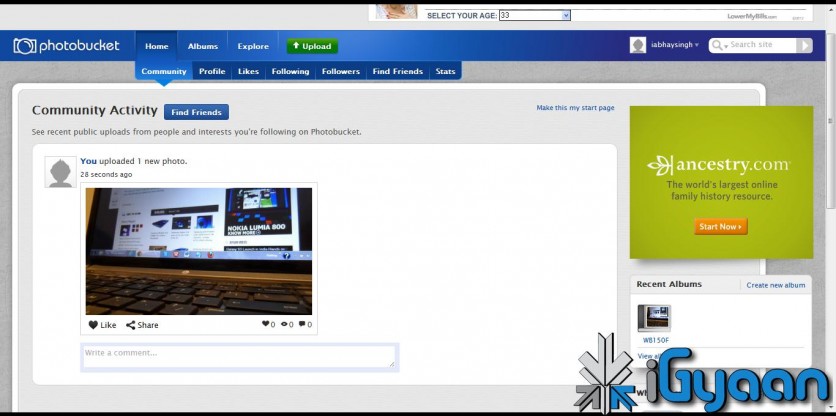The width and height of the screenshot is (836, 416).
Task: Click the eye views count icon
Action: (284, 325)
